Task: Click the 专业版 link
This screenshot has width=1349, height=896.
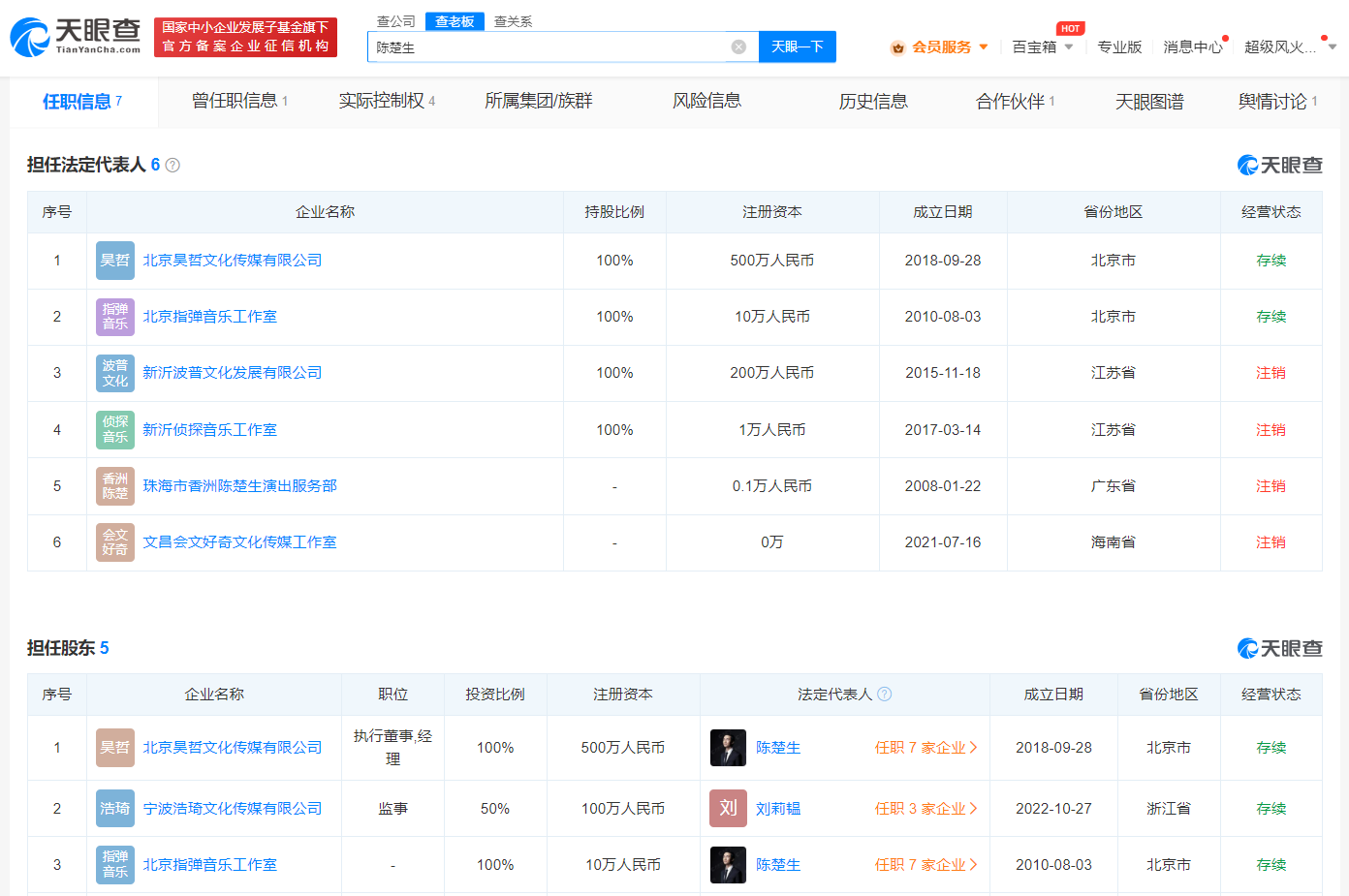Action: pos(1119,47)
